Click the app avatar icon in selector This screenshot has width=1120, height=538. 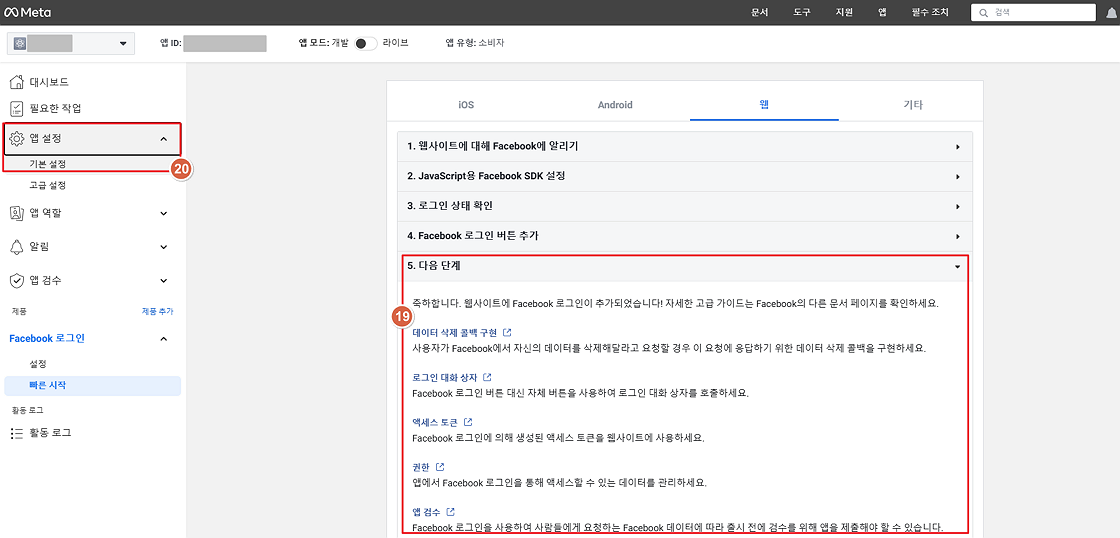[x=19, y=44]
